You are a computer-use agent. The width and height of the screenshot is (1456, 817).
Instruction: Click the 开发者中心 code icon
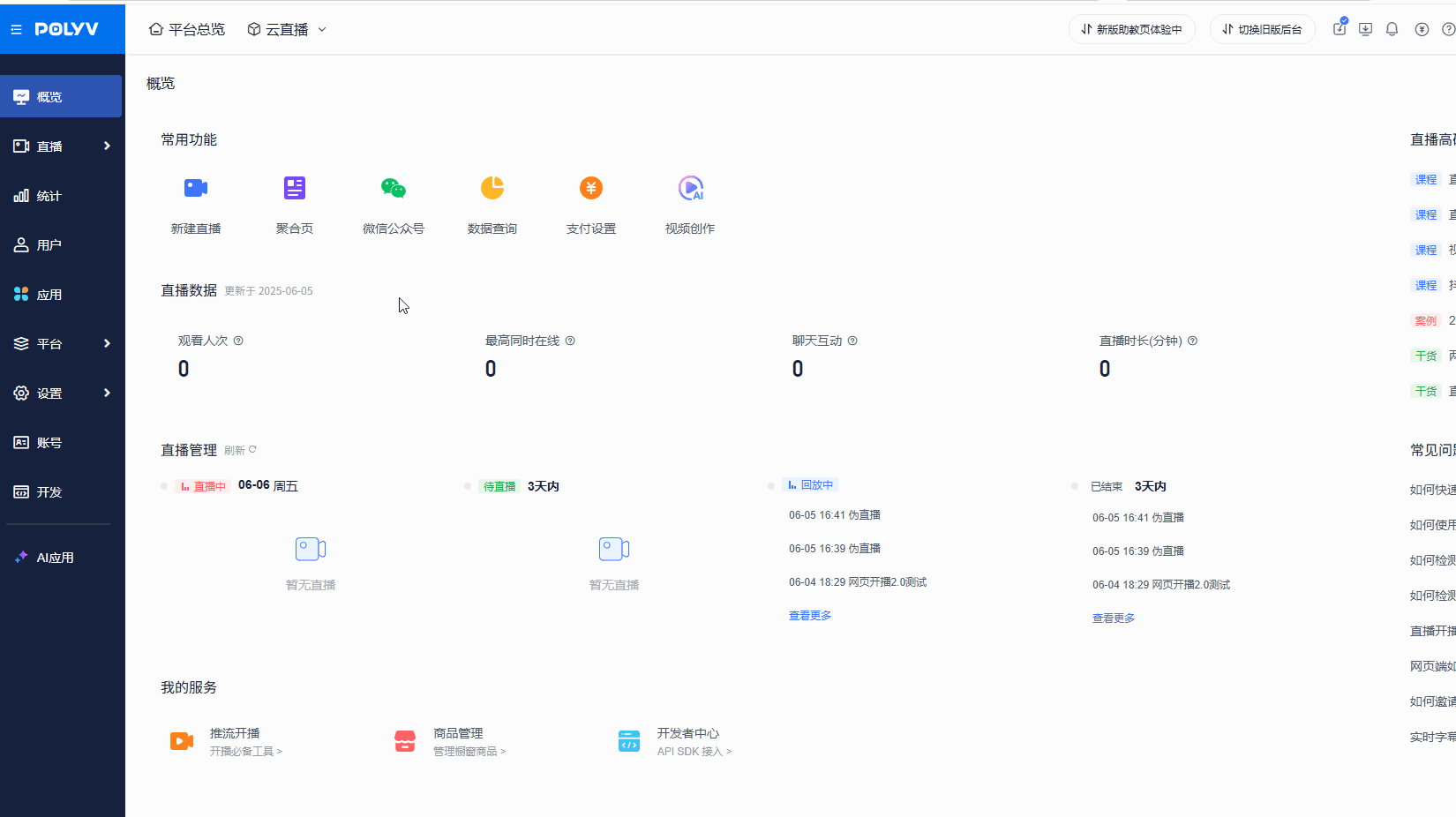(x=629, y=741)
